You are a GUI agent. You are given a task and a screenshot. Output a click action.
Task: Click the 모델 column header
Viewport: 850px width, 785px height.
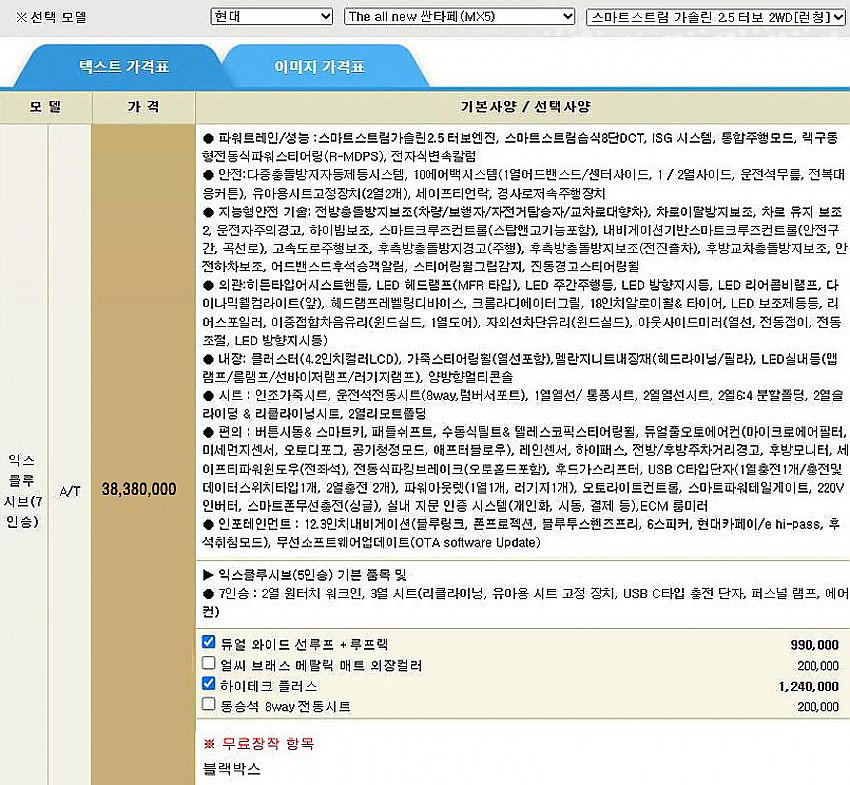(x=45, y=106)
